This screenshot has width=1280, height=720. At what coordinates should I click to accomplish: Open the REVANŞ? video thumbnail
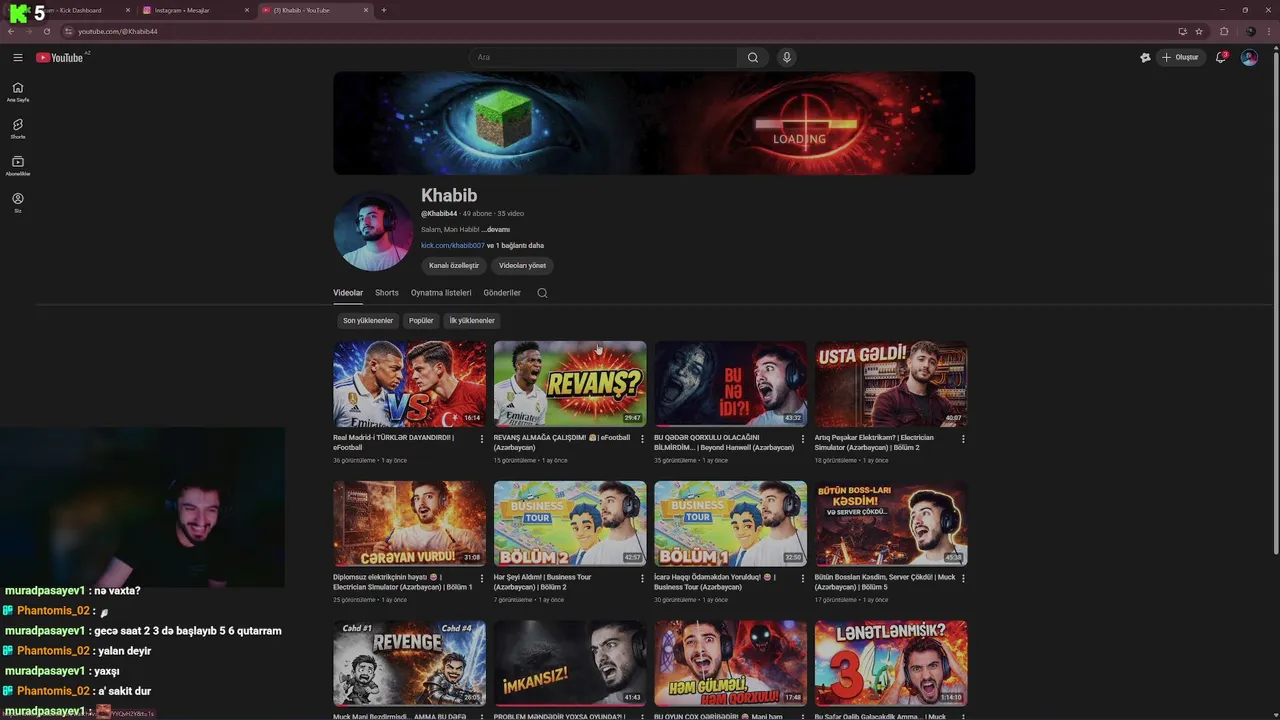(570, 384)
